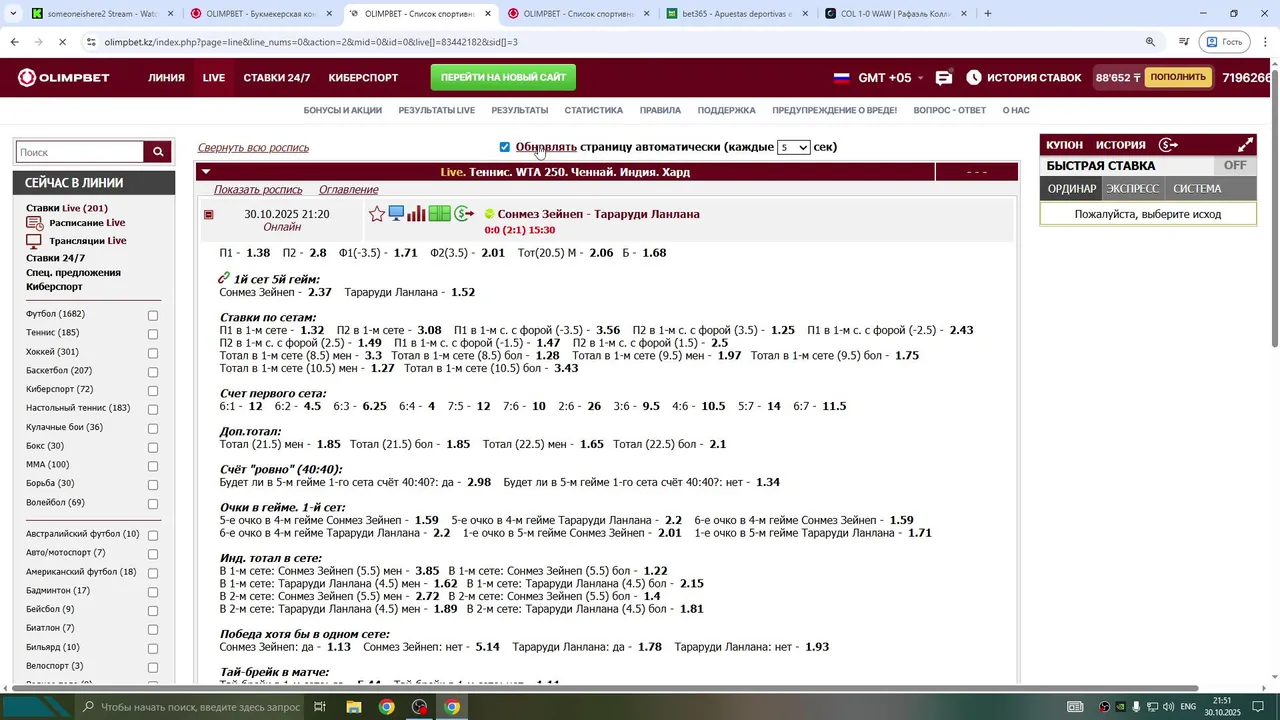
Task: Open match statistics bar chart icon
Action: pyautogui.click(x=416, y=213)
